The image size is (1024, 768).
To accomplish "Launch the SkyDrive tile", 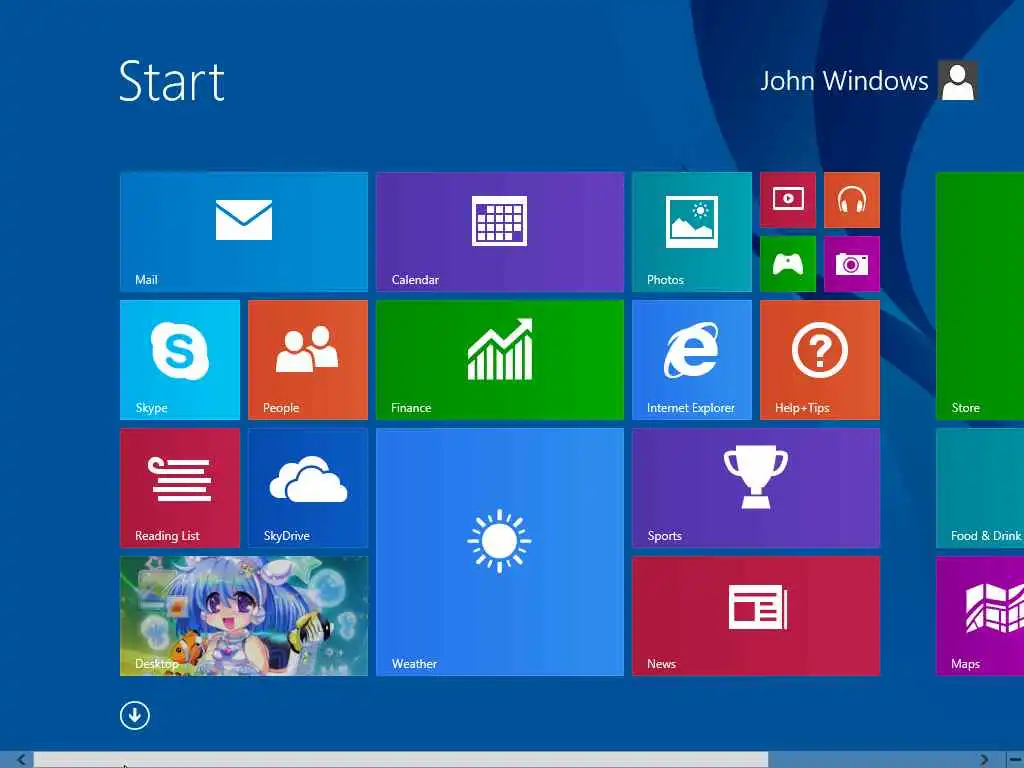I will 308,488.
